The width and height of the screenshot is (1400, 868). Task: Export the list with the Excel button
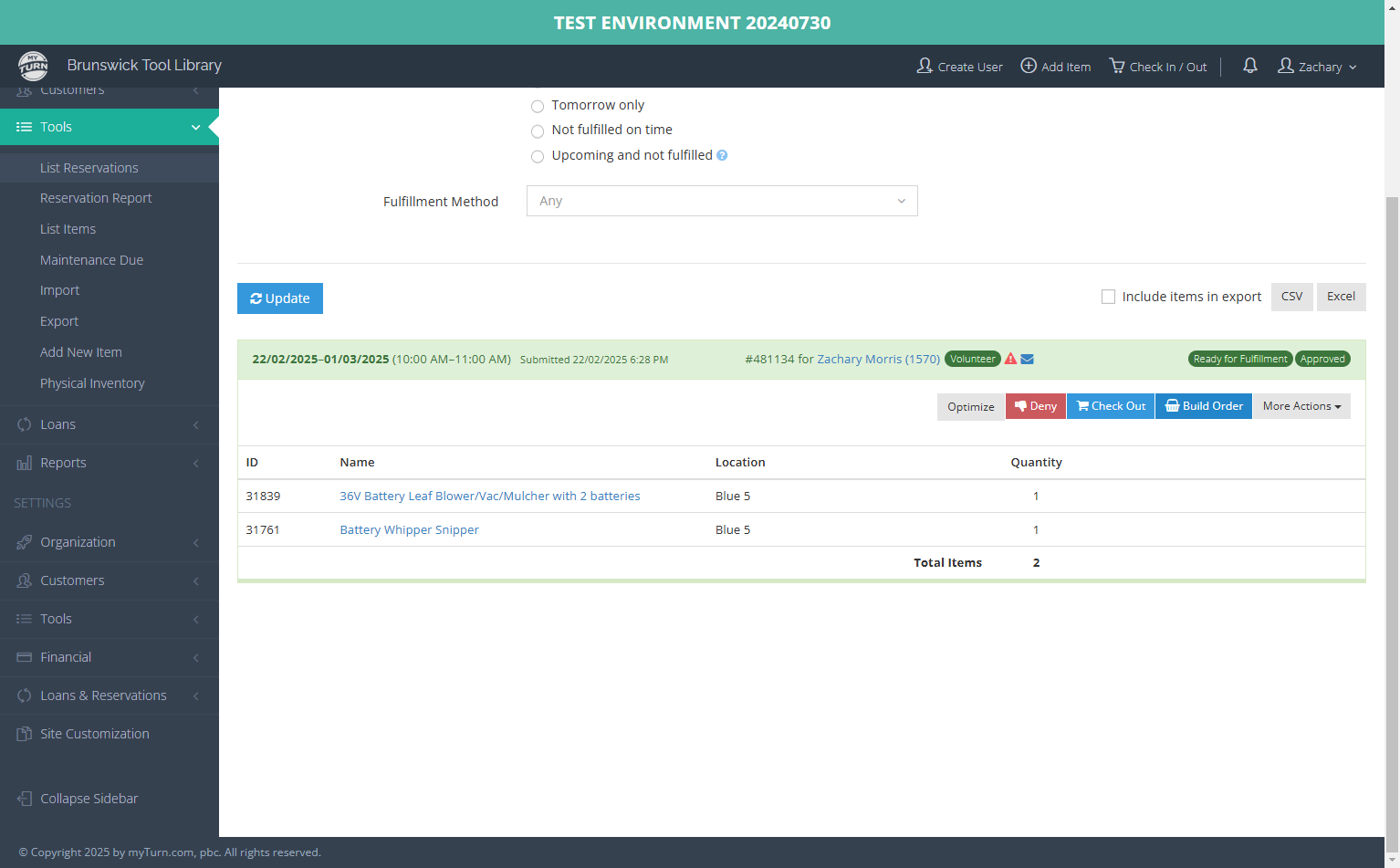[x=1341, y=297]
